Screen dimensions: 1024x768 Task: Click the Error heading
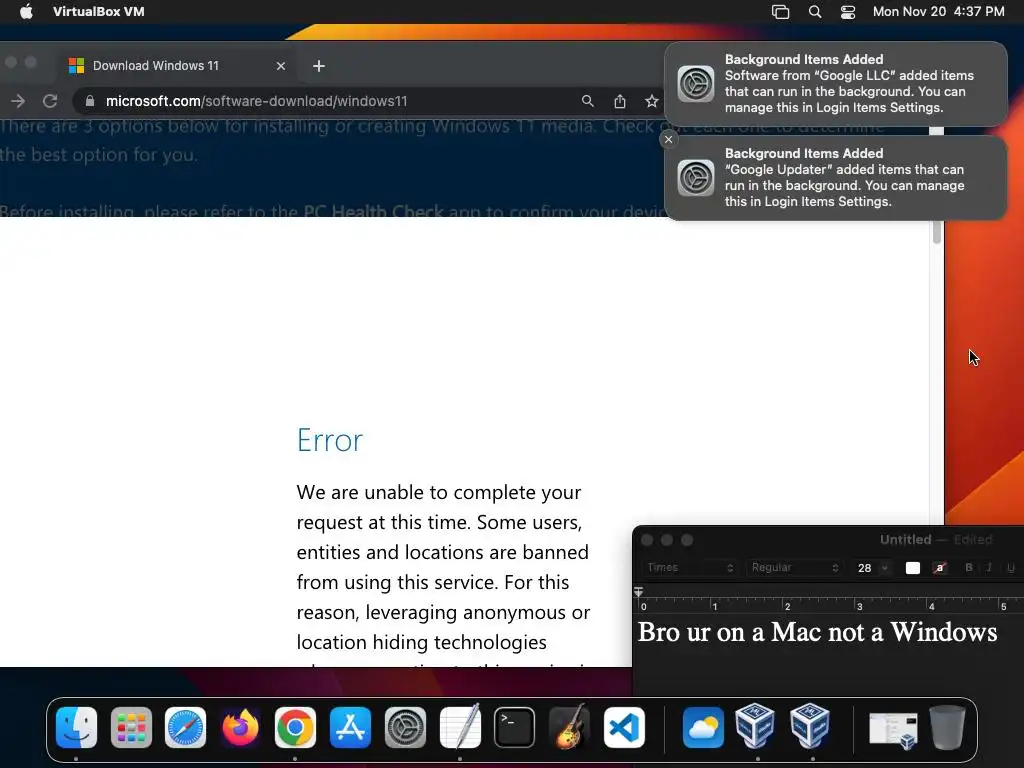point(329,440)
